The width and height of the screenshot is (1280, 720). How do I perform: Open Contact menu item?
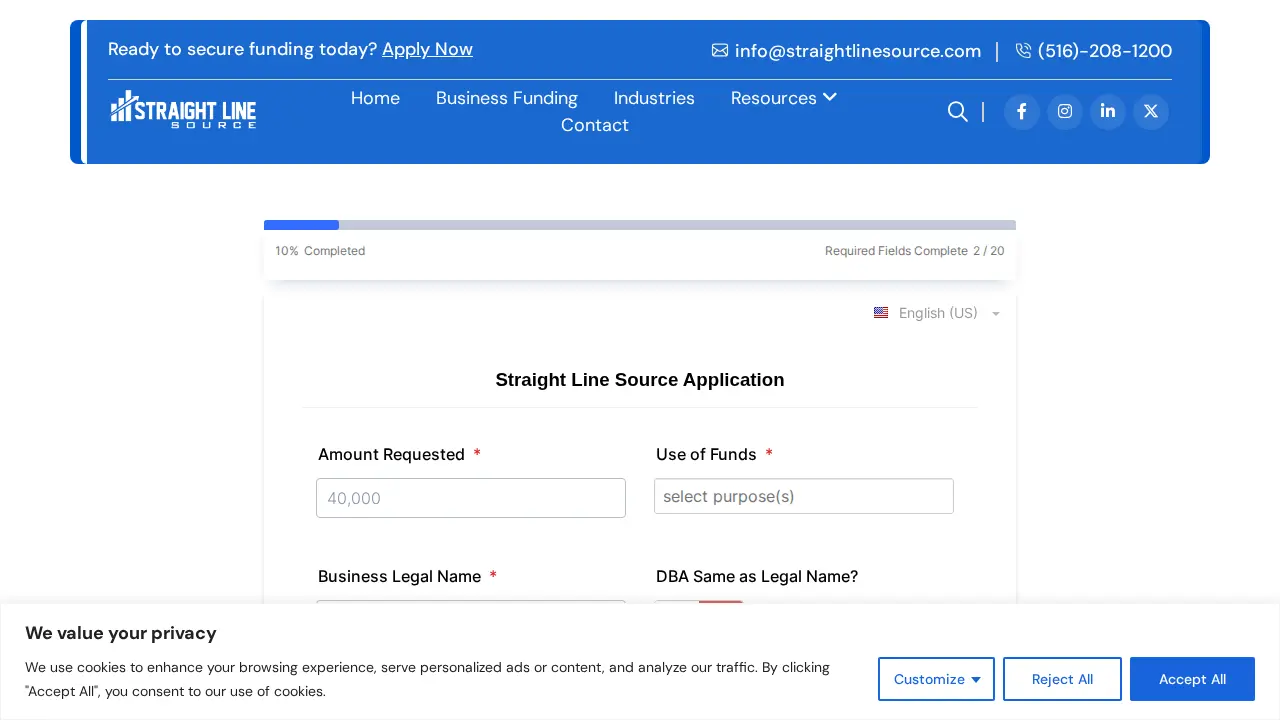point(595,125)
